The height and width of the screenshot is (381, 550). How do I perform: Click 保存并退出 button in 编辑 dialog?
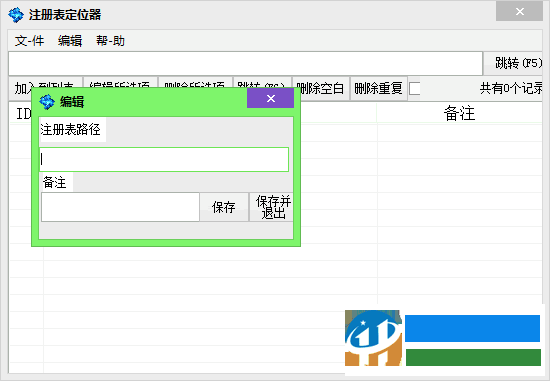tap(271, 207)
